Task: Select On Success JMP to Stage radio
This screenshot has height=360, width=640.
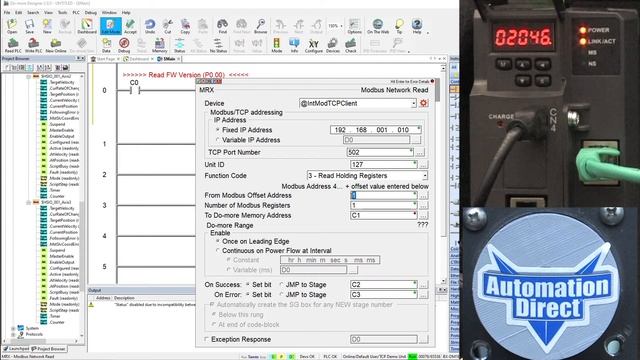Action: coord(281,284)
